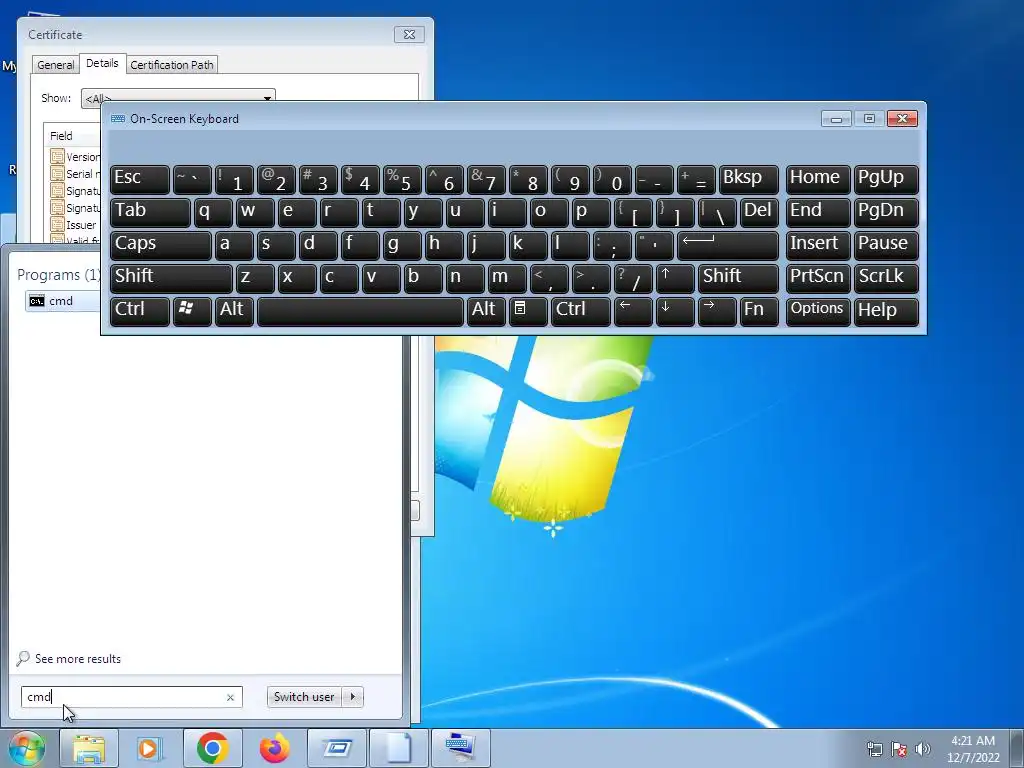Click the down arrow key on the on-screen keyboard
Screen dimensions: 1024x768
point(675,311)
